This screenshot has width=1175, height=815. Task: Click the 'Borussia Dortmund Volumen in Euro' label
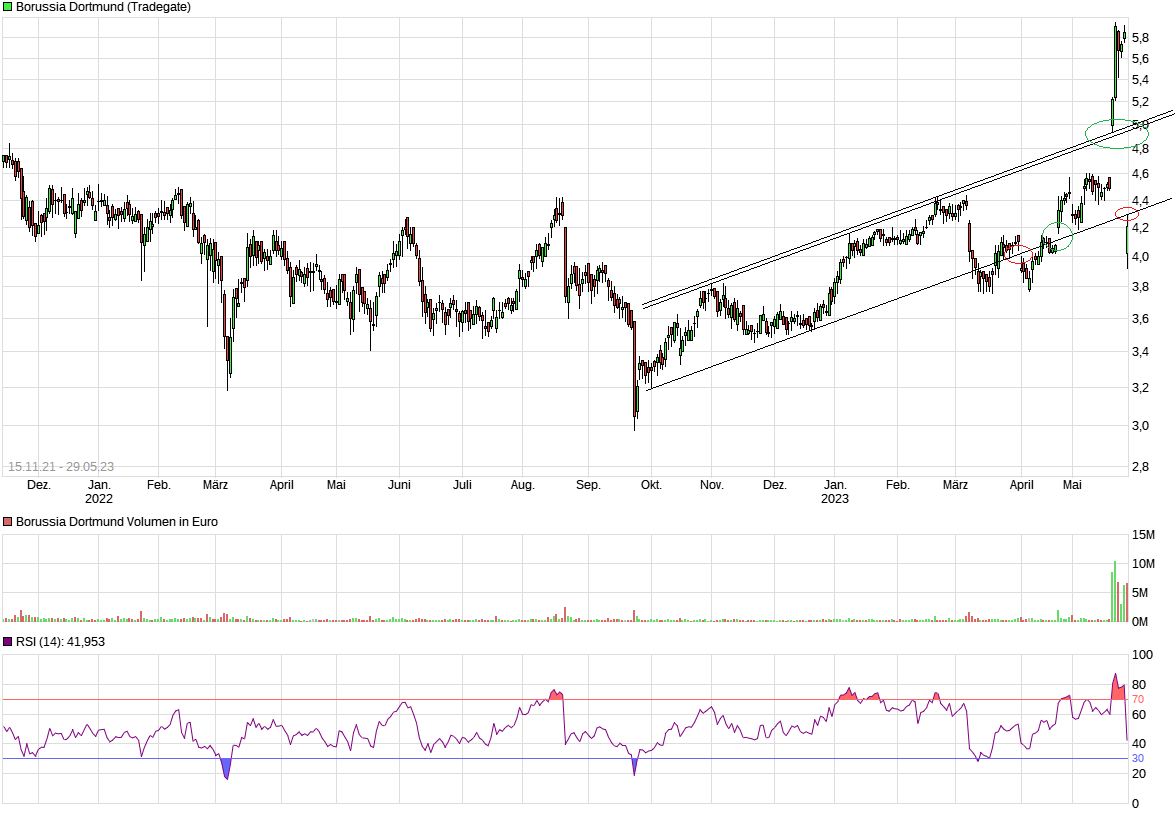(x=116, y=522)
